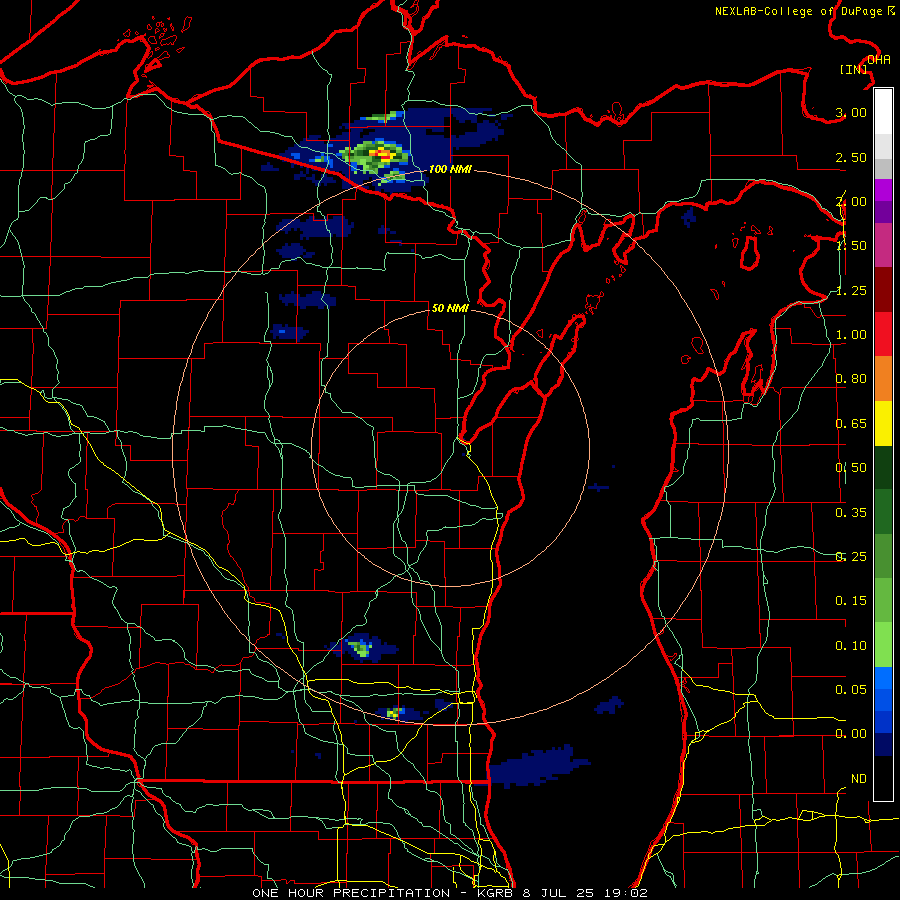Click the 0.35 legend value
This screenshot has width=900, height=900.
pyautogui.click(x=851, y=513)
